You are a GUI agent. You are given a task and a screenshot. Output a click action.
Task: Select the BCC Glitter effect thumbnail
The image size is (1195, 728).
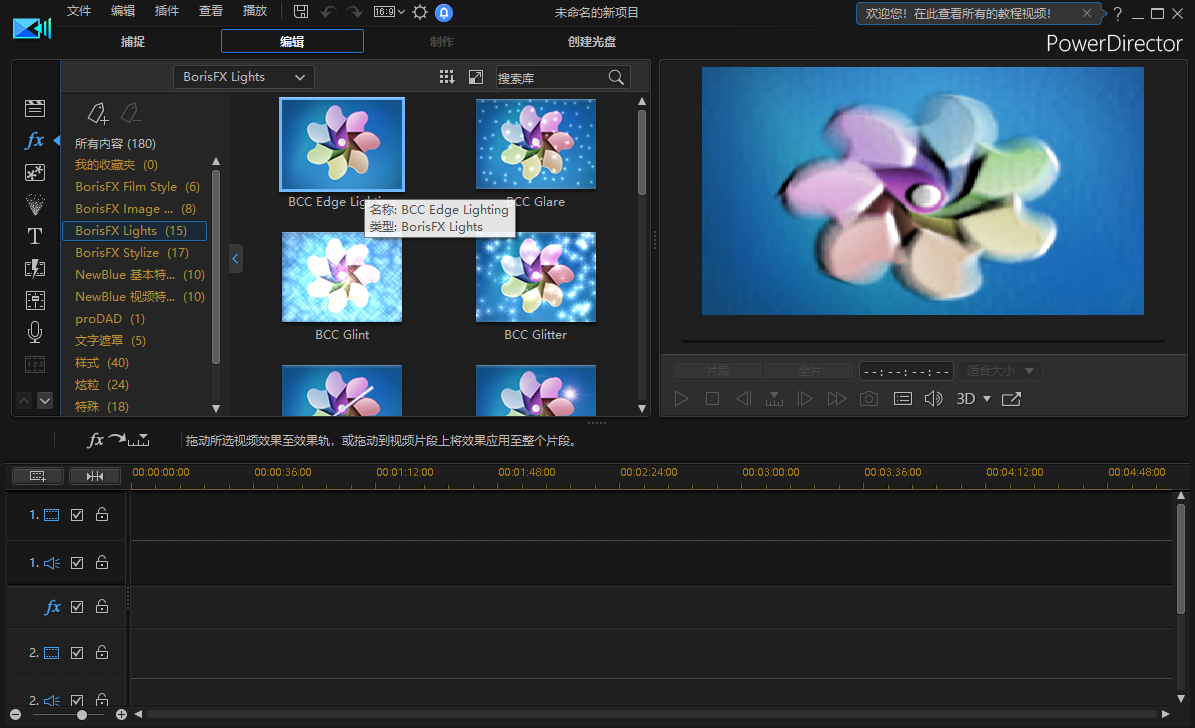coord(536,277)
